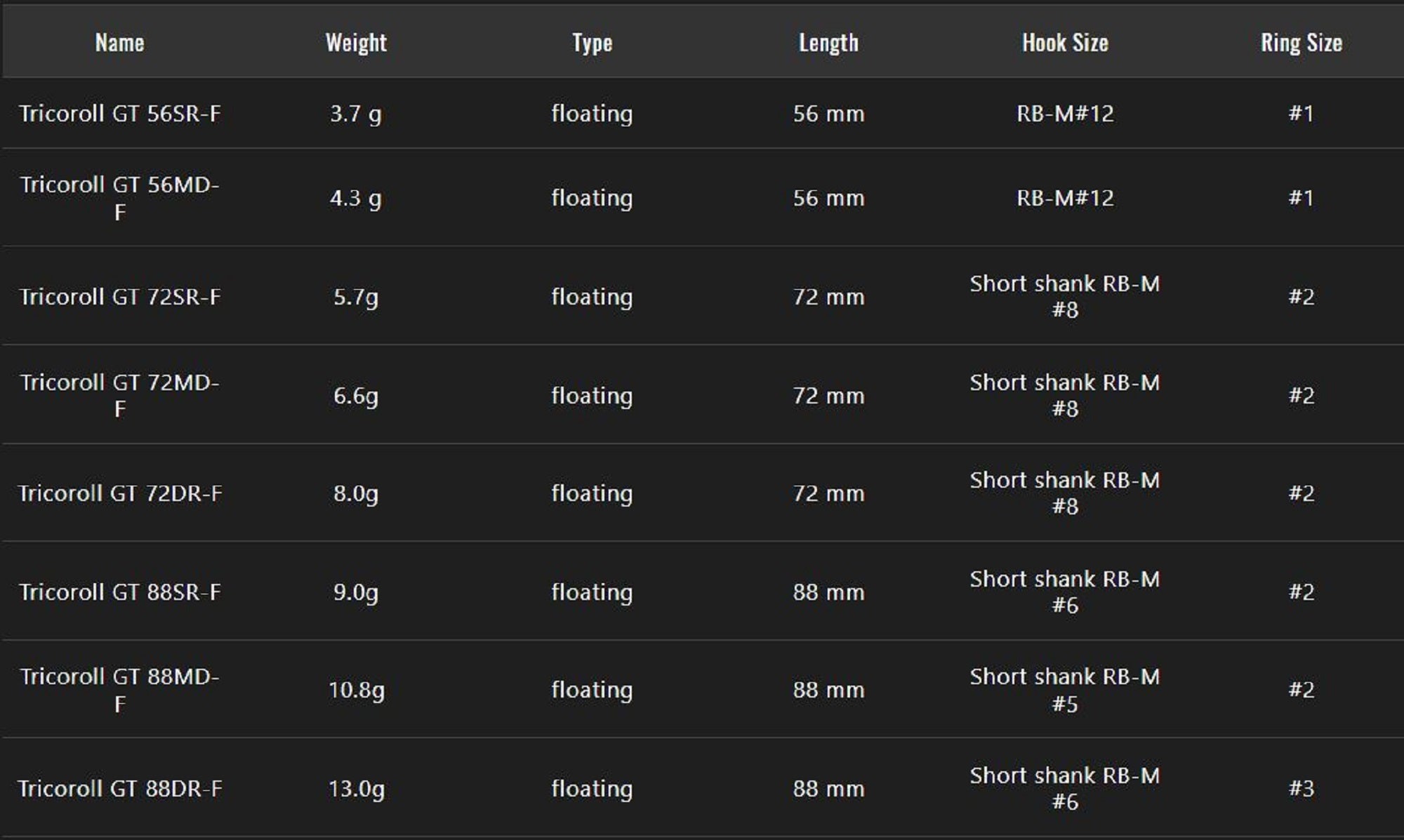Select the Tricoroll GT 56SR-F name cell
Screen dimensions: 1404x840
click(x=119, y=114)
